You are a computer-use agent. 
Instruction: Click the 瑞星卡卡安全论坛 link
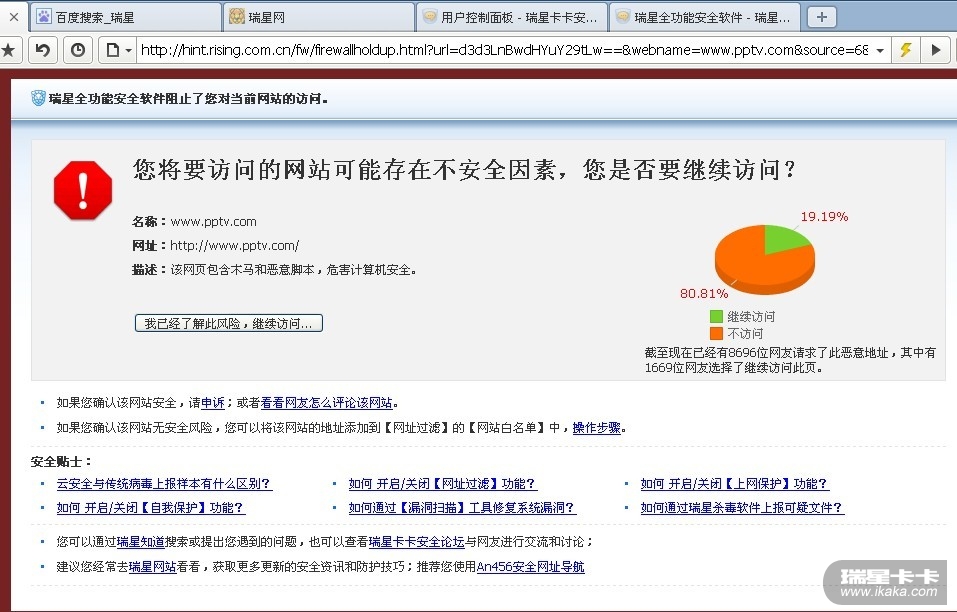(x=417, y=542)
